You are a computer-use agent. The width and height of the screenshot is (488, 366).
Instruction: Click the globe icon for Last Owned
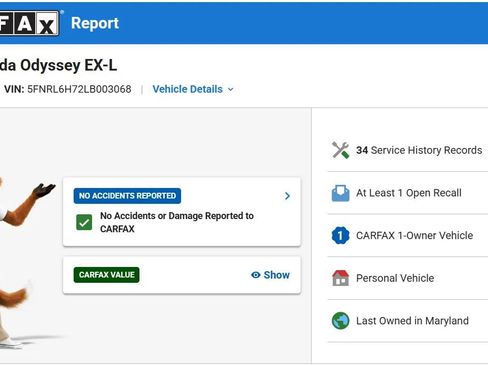tap(340, 321)
